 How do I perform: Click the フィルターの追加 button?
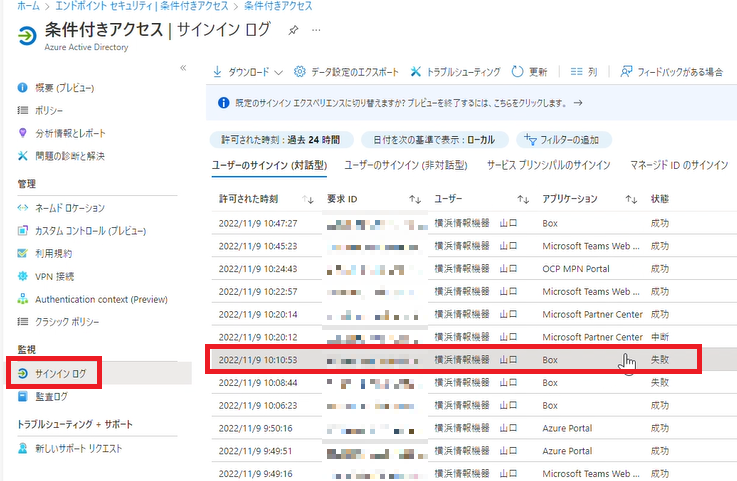point(564,140)
